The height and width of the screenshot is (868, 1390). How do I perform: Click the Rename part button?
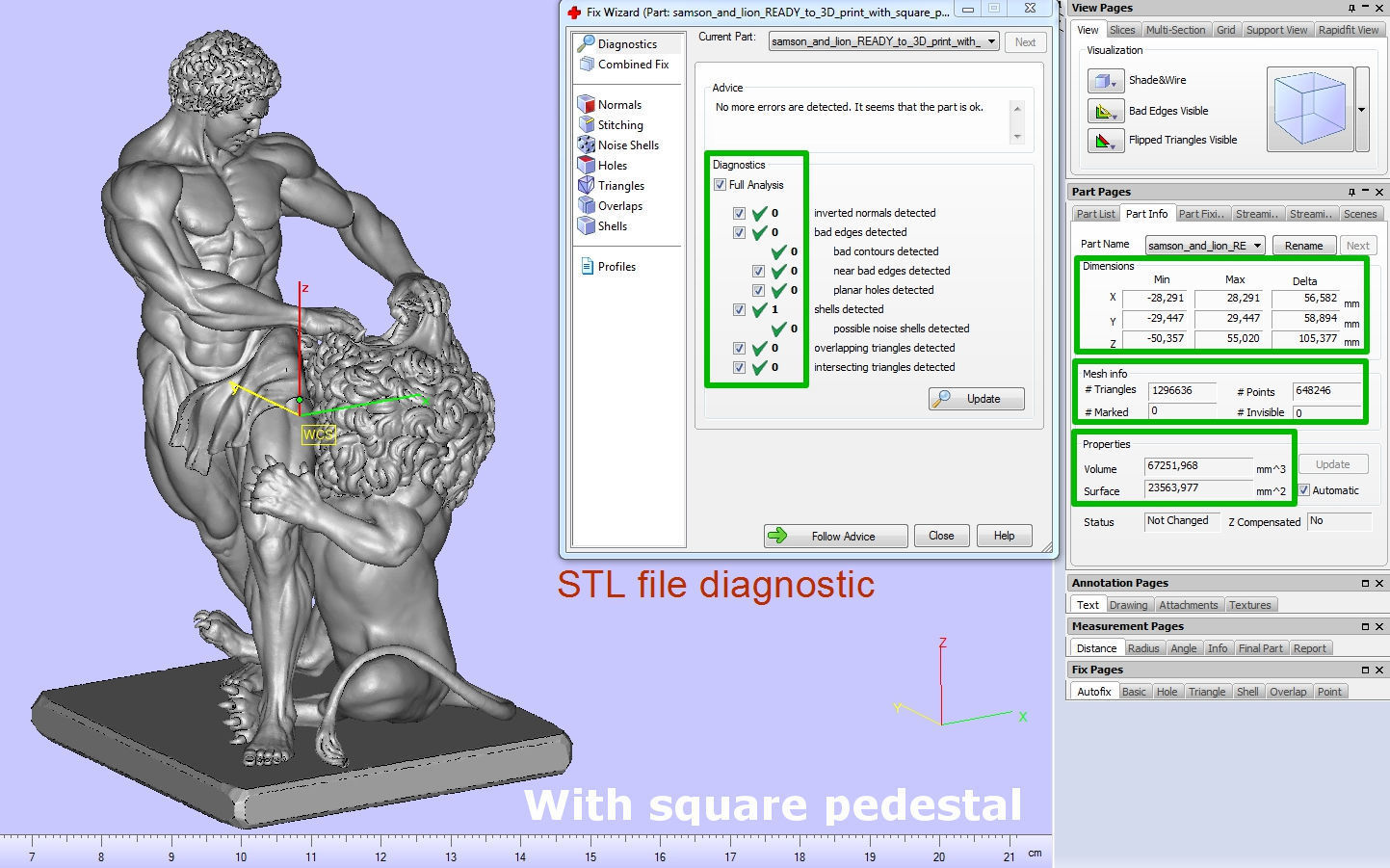[1303, 246]
